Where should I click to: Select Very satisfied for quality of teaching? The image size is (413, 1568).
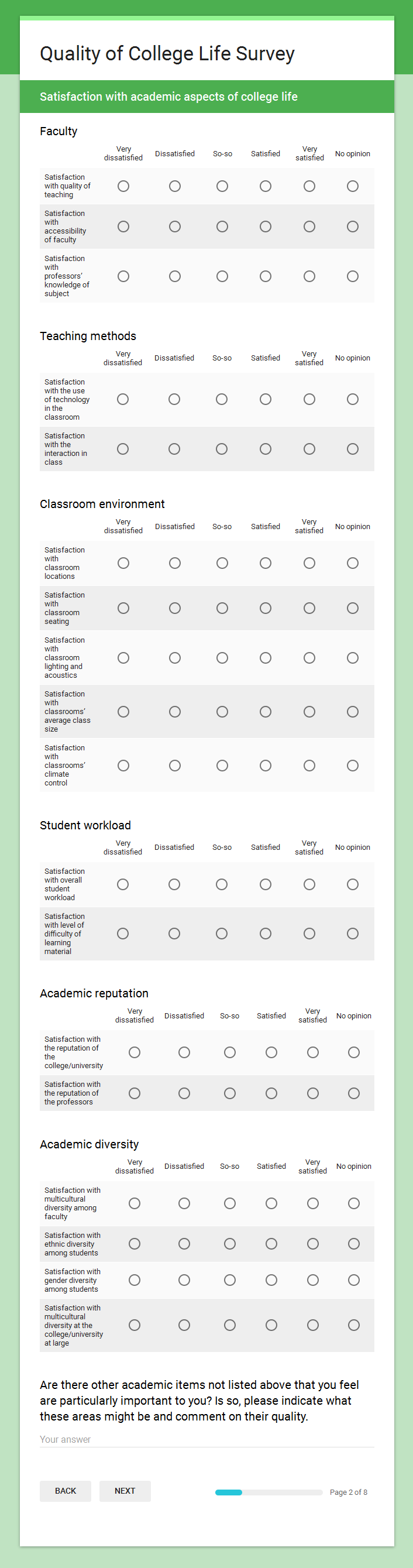coord(309,186)
